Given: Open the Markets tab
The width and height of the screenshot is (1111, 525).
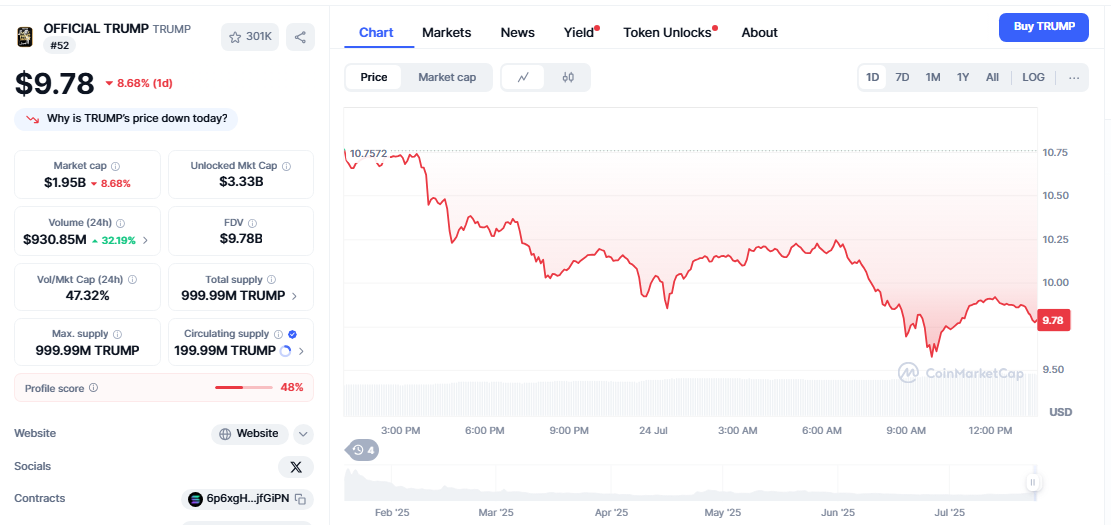Looking at the screenshot, I should pos(446,33).
